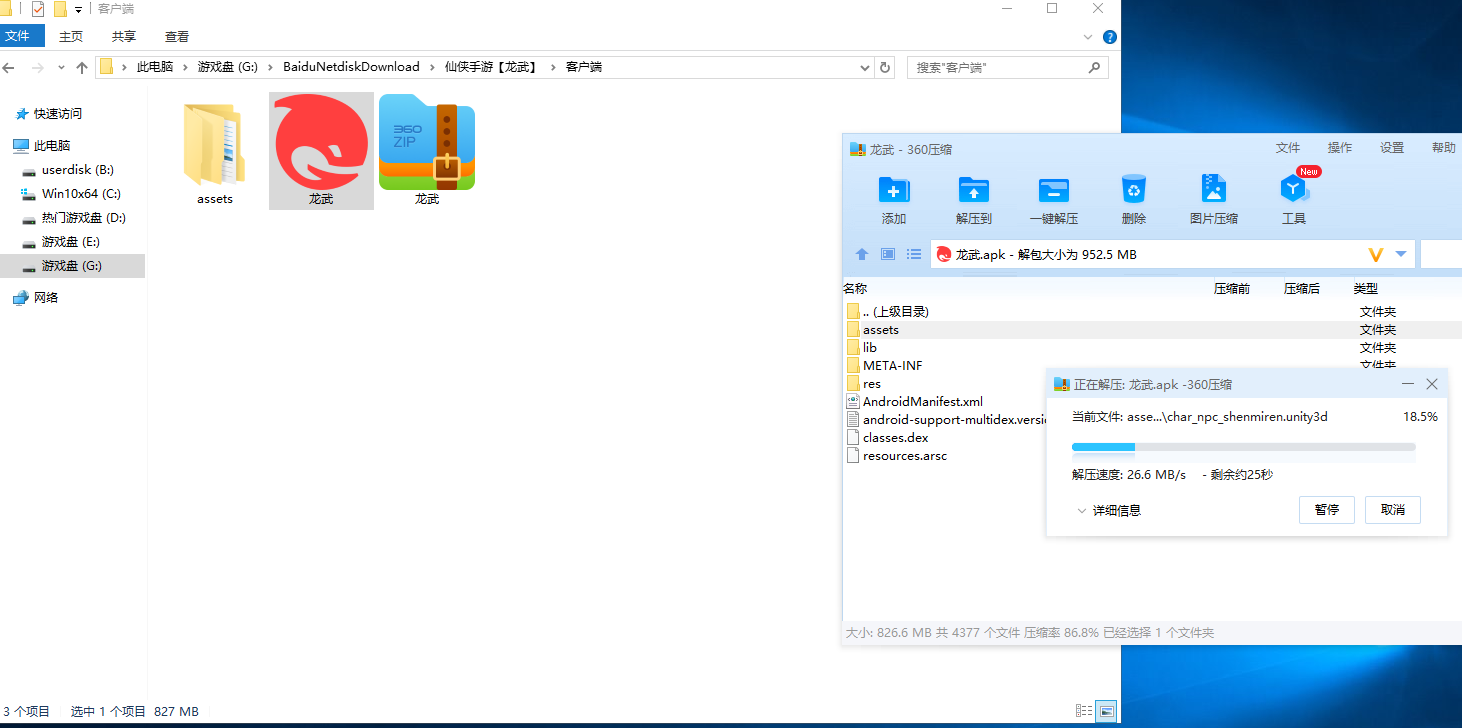Click the extraction progress bar
The image size is (1462, 728).
coord(1243,447)
